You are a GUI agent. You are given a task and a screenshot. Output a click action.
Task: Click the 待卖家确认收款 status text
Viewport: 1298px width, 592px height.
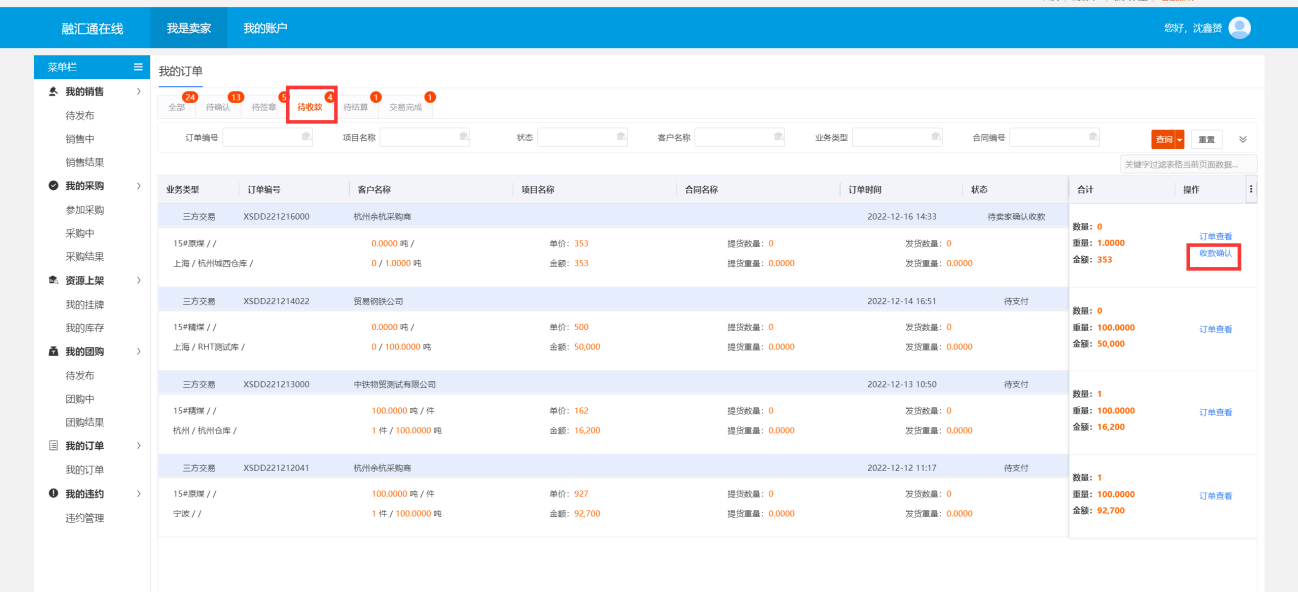(1016, 217)
